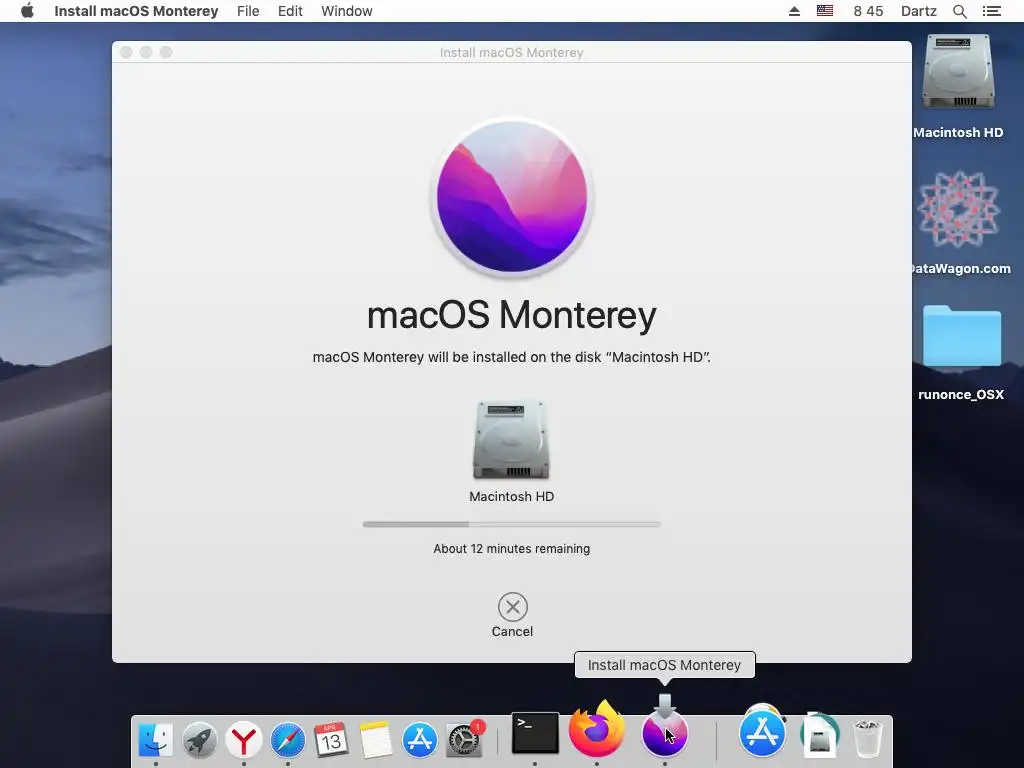The image size is (1024, 768).
Task: Click the macOS Monterey logo image
Action: tap(511, 197)
